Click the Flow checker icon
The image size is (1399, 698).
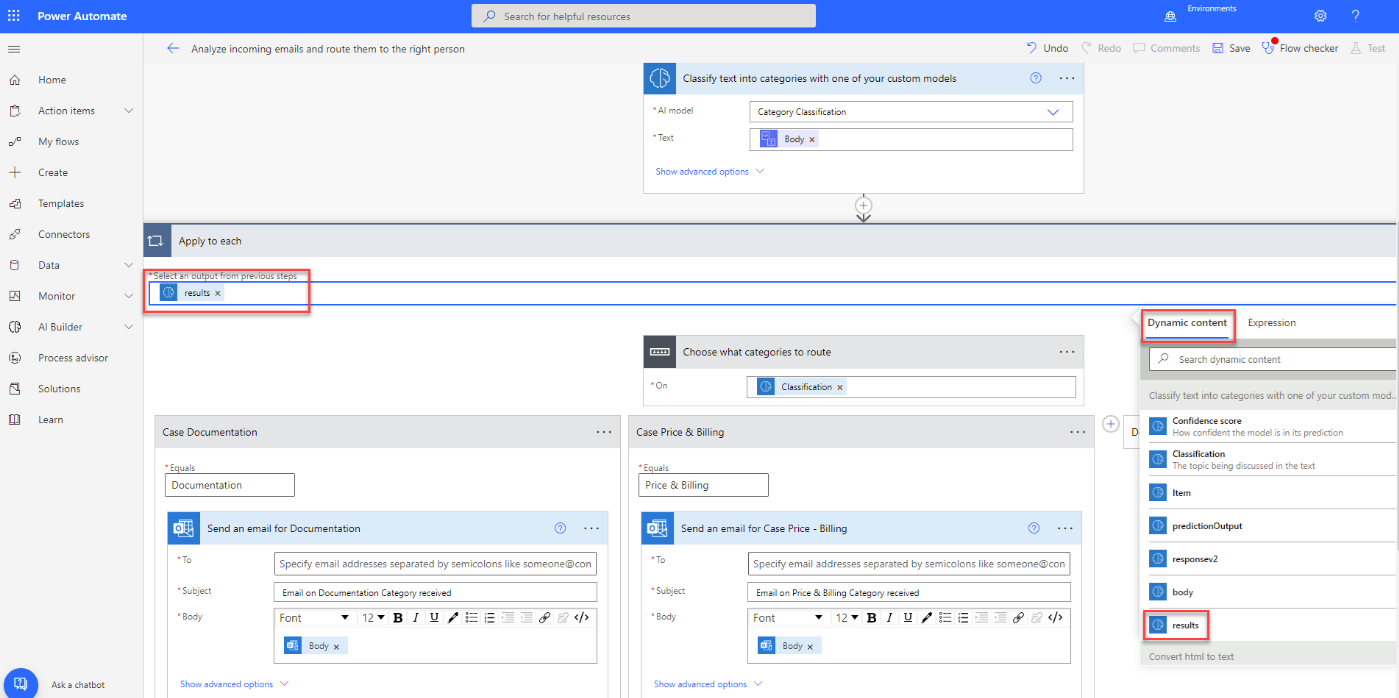point(1269,47)
